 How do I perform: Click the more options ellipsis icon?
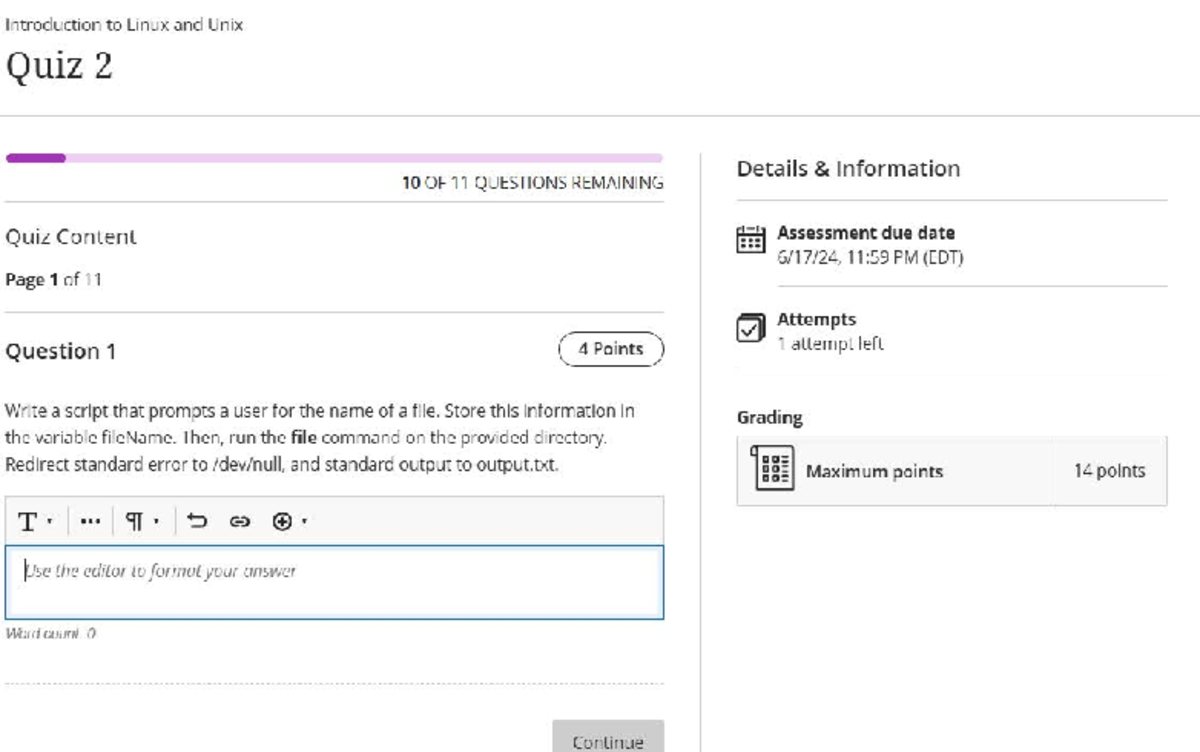point(90,521)
